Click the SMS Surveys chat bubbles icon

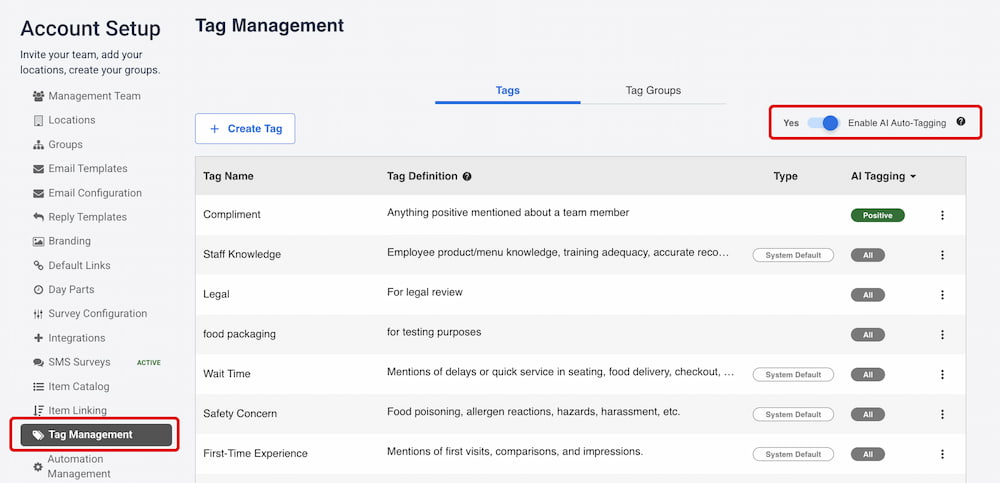[x=38, y=362]
